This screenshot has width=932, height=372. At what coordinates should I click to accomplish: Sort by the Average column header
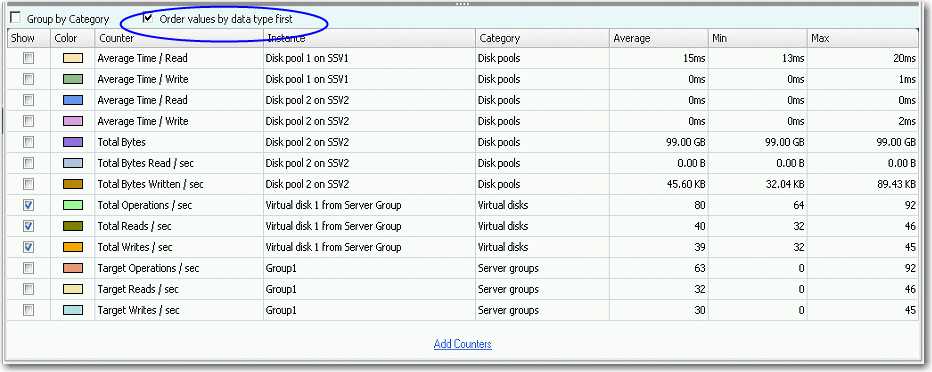click(660, 38)
